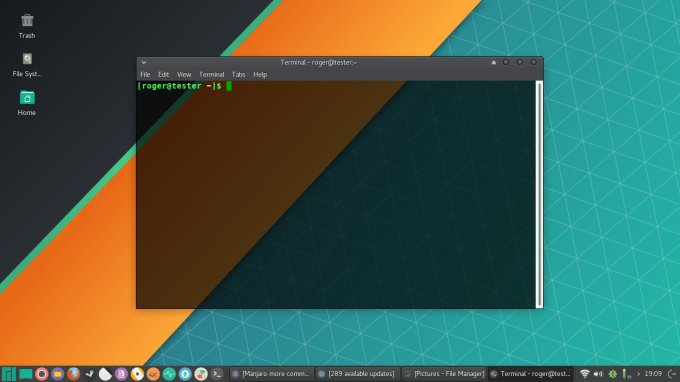
Task: Launch Firefox from the panel
Action: [x=74, y=374]
